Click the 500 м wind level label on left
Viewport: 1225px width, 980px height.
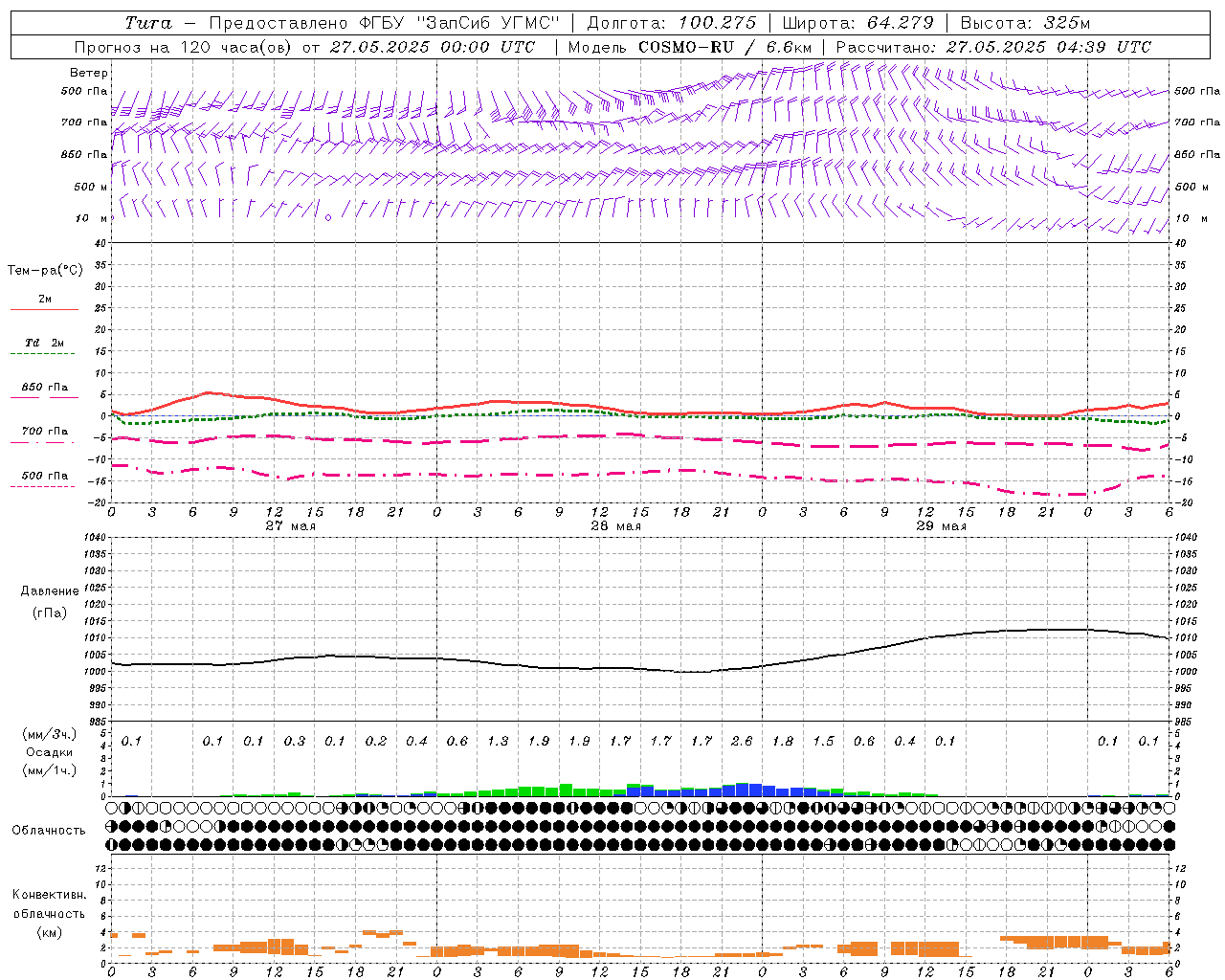click(91, 187)
